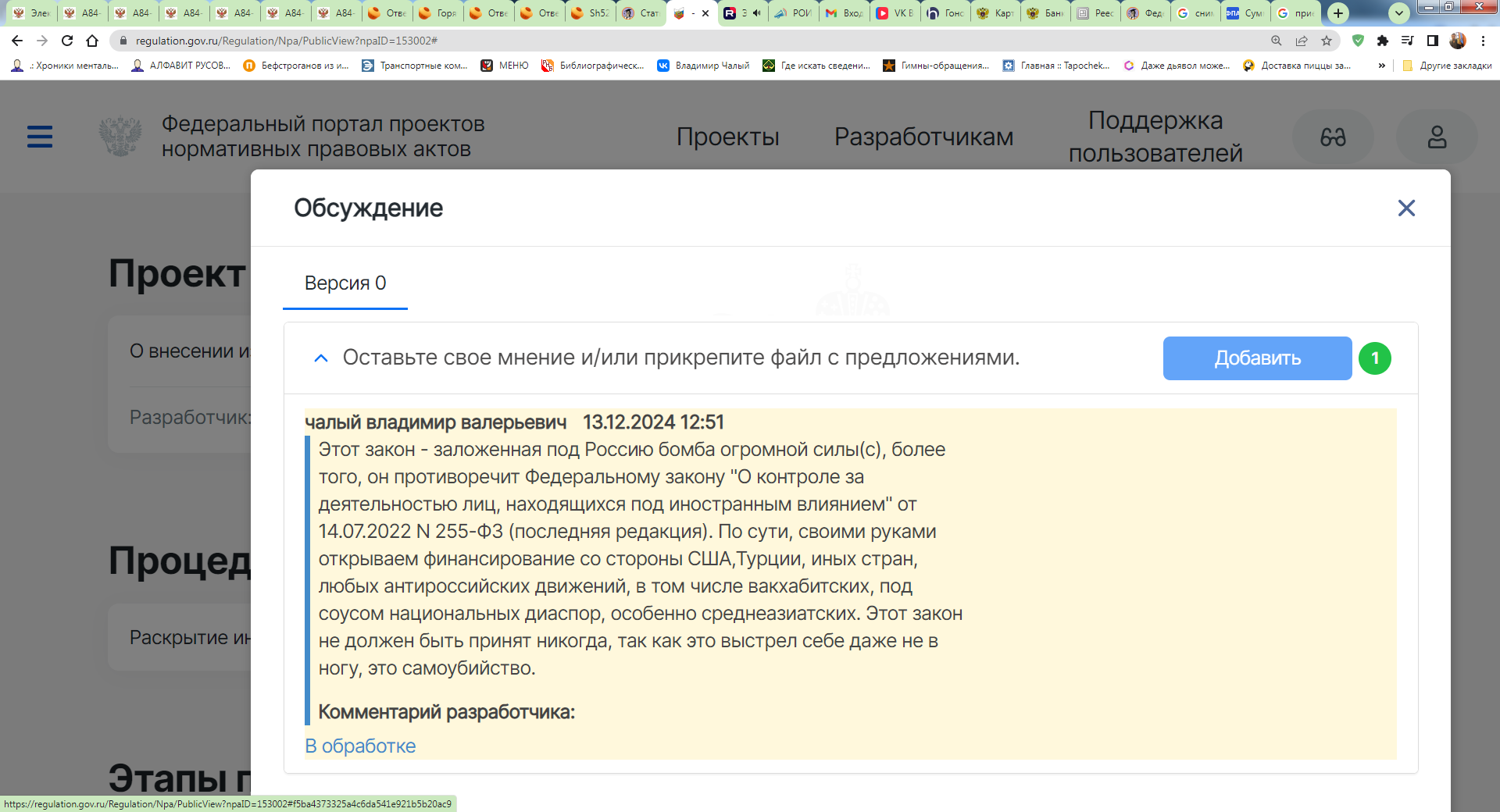Expand the tab search dropdown
This screenshot has height=812, width=1500.
click(1399, 12)
